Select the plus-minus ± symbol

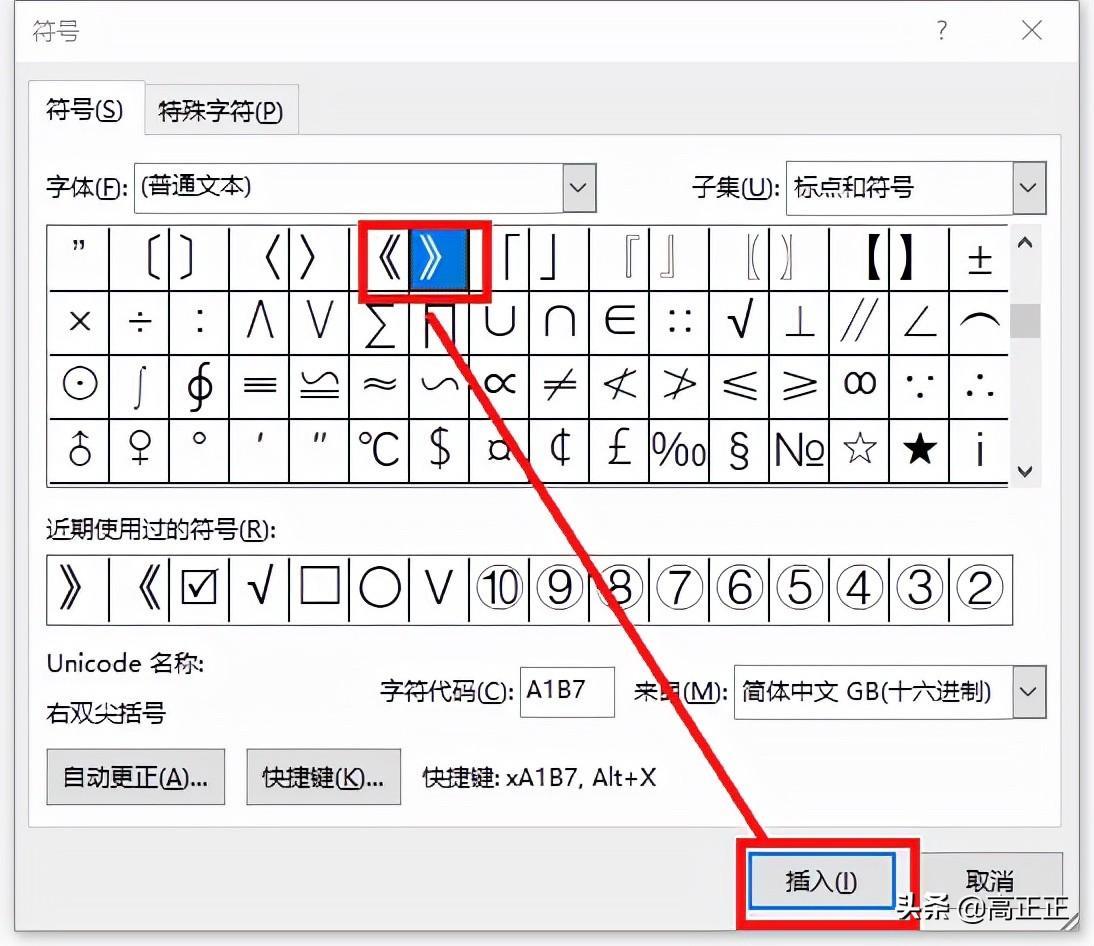tap(979, 260)
